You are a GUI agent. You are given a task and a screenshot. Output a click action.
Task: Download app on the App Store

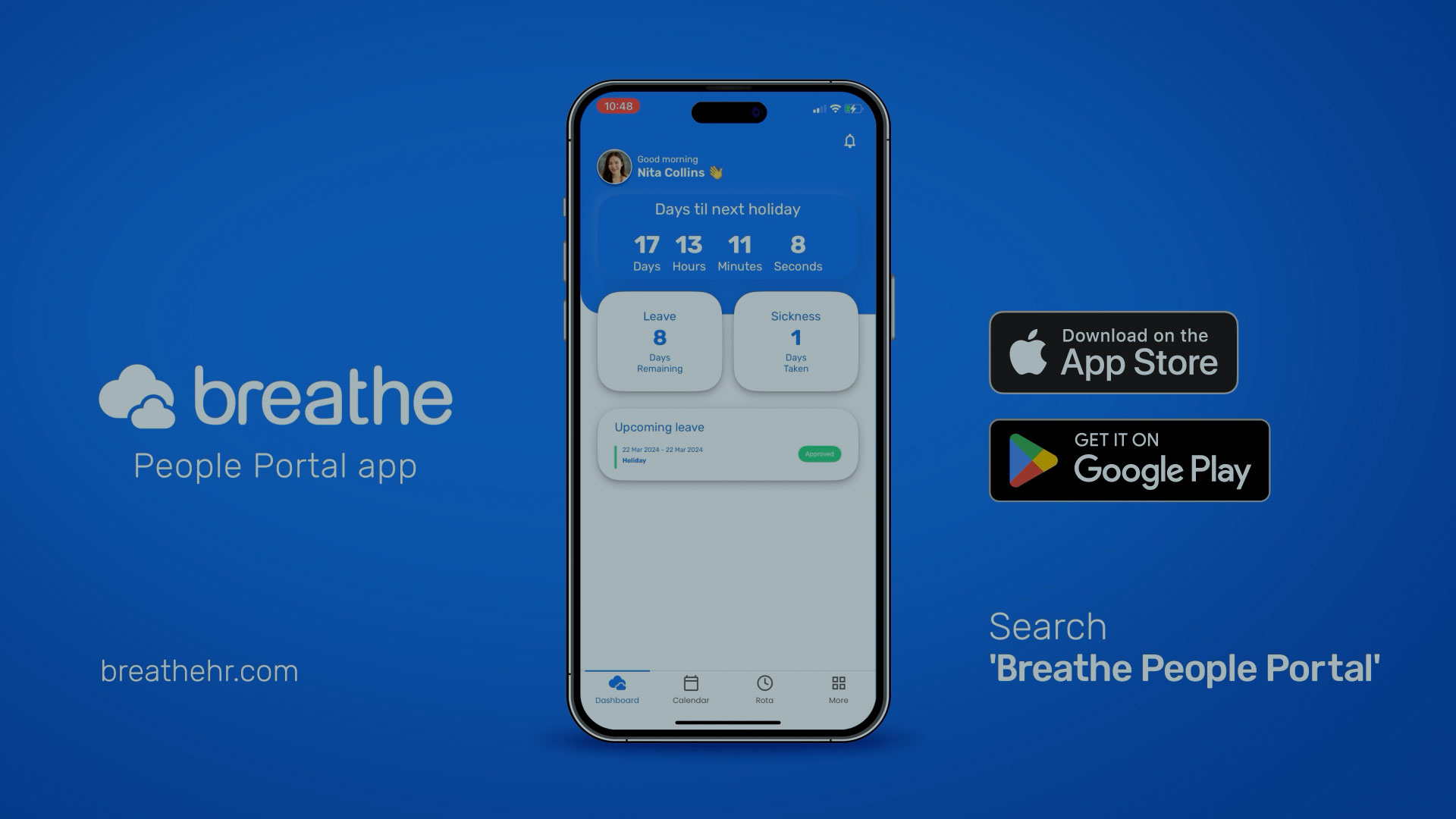[1112, 352]
